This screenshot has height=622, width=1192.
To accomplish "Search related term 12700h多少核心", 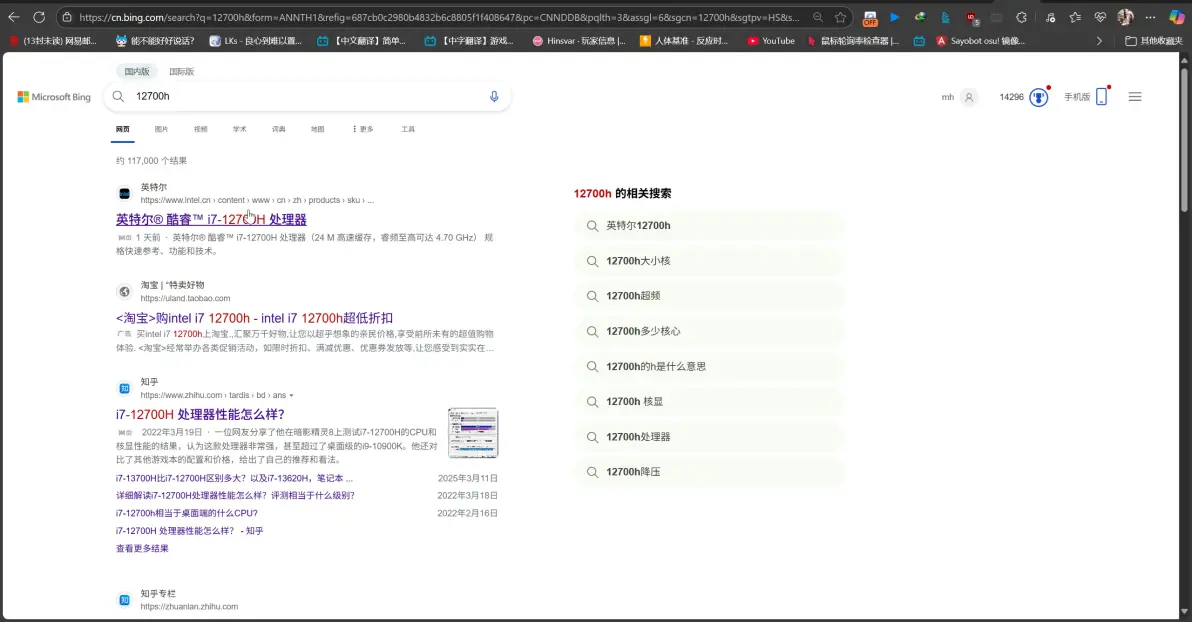I will click(x=709, y=332).
